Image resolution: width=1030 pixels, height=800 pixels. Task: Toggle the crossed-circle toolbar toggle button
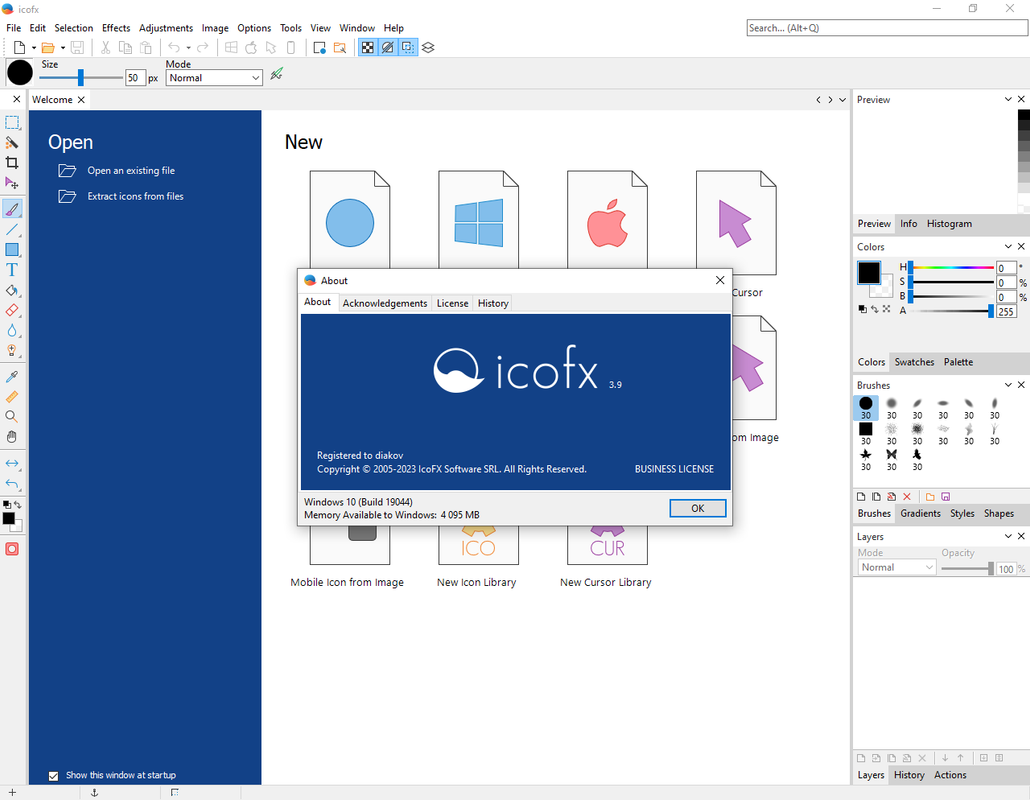pos(388,47)
